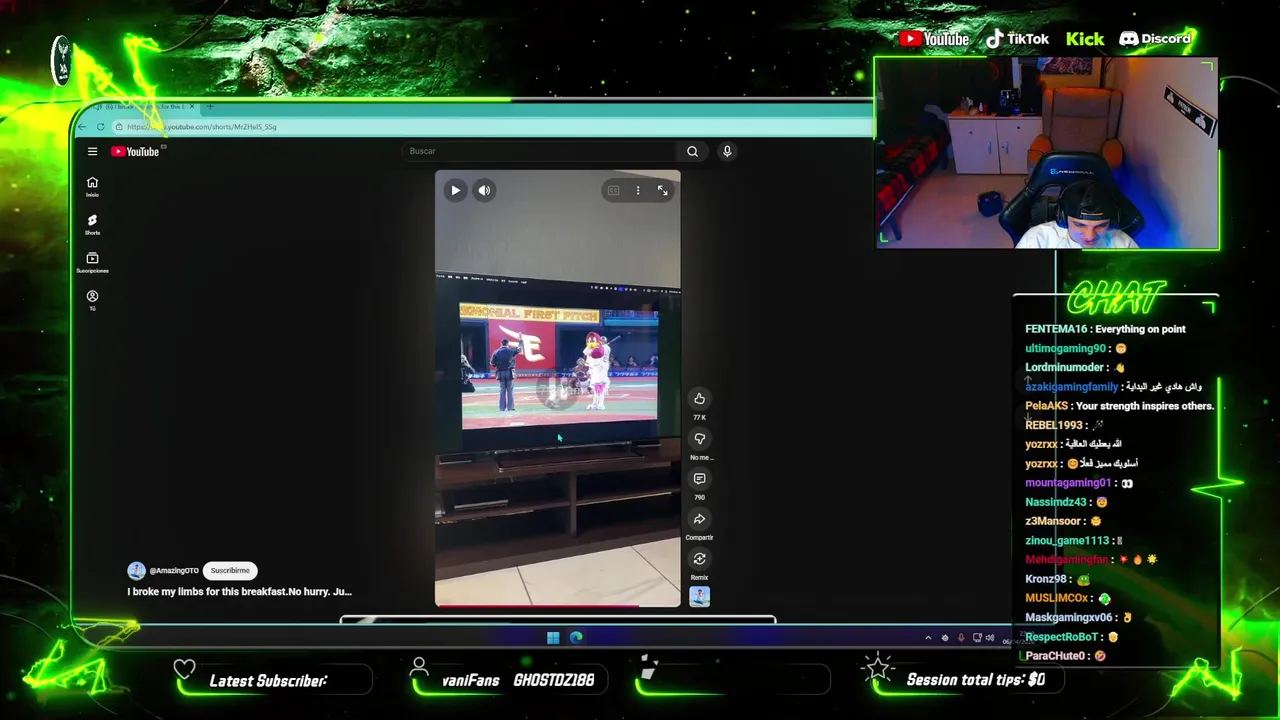Click PelaAKS 'Your strength inspires others' message

click(x=1119, y=406)
